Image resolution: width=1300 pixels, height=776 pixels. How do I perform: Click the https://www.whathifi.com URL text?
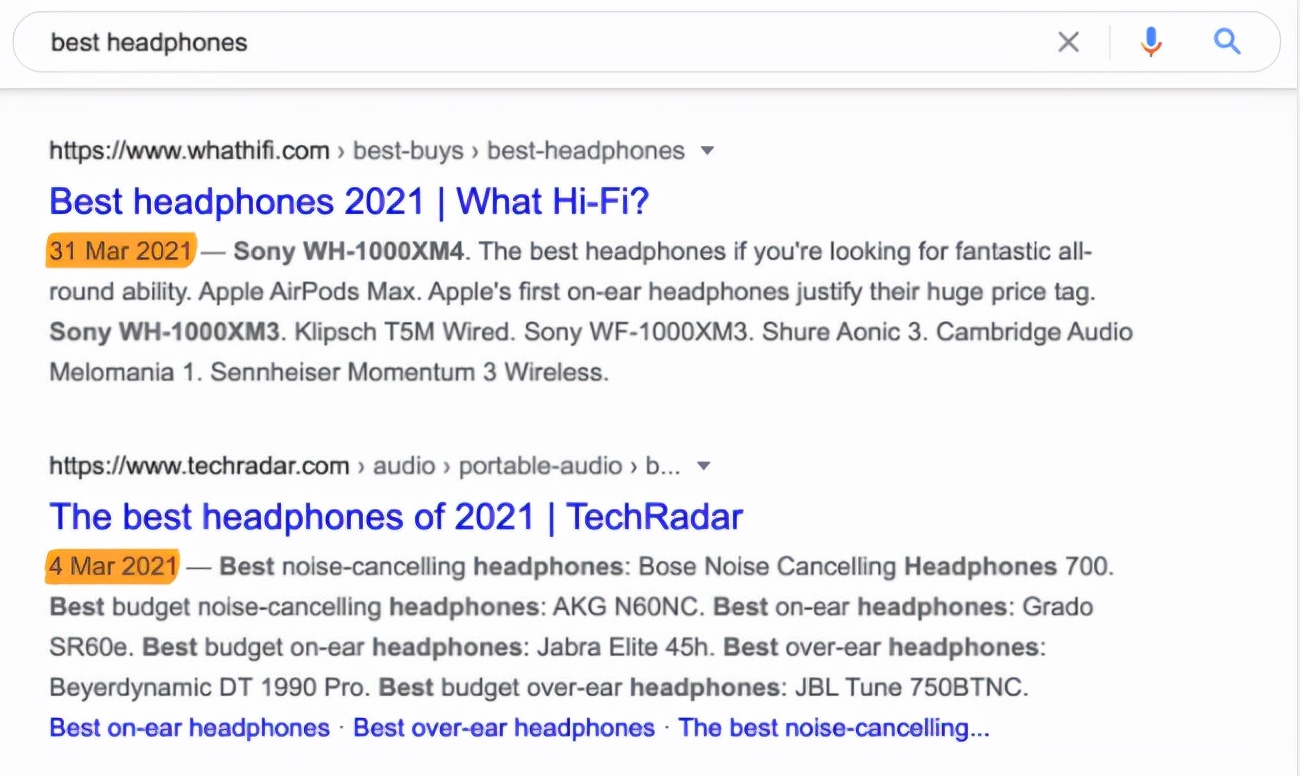[x=189, y=151]
